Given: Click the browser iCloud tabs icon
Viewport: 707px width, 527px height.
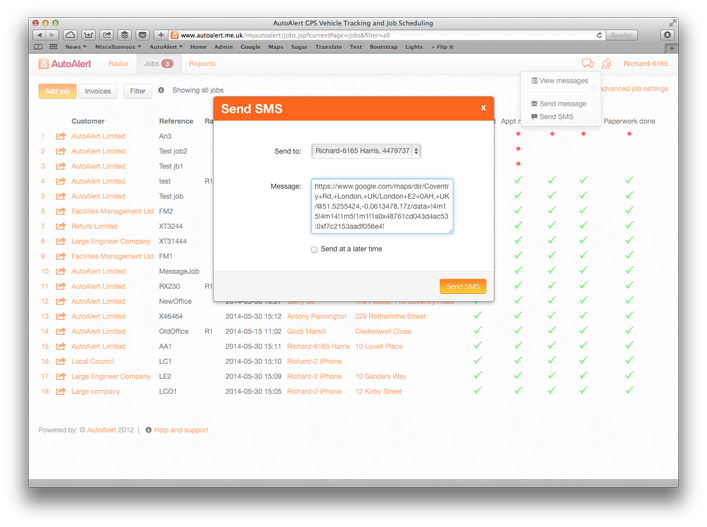Looking at the screenshot, I should 70,35.
